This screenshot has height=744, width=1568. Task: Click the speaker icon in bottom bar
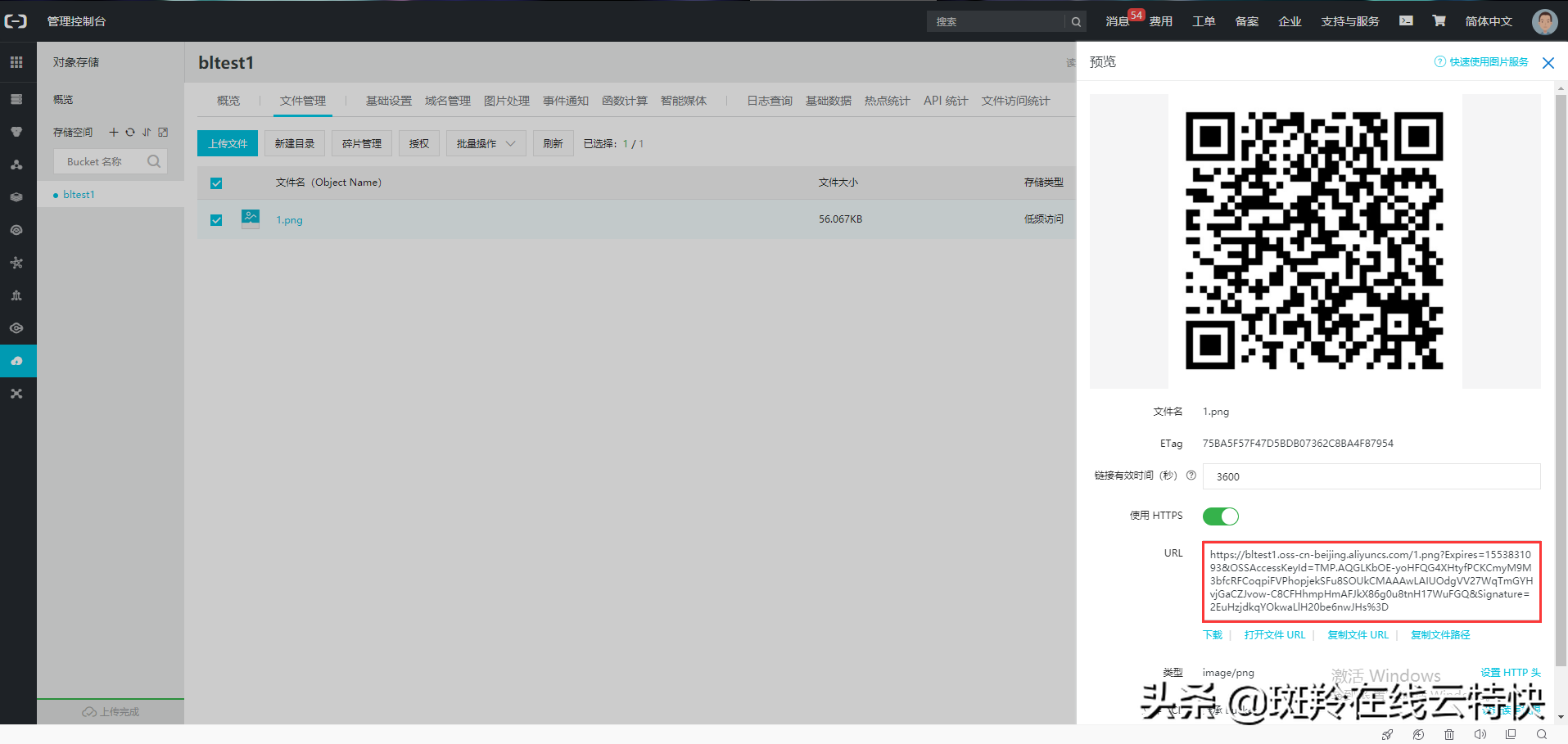pos(1480,734)
